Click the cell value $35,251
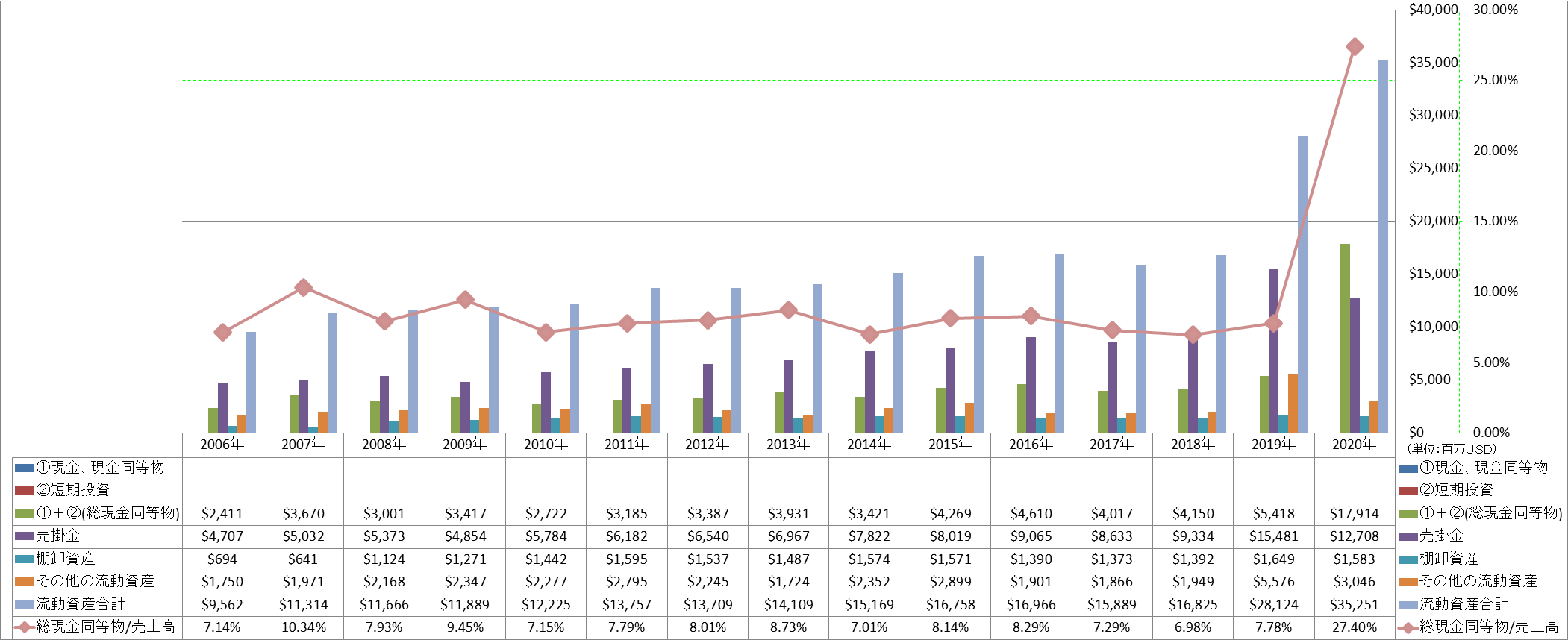Image resolution: width=1568 pixels, height=640 pixels. [1355, 605]
